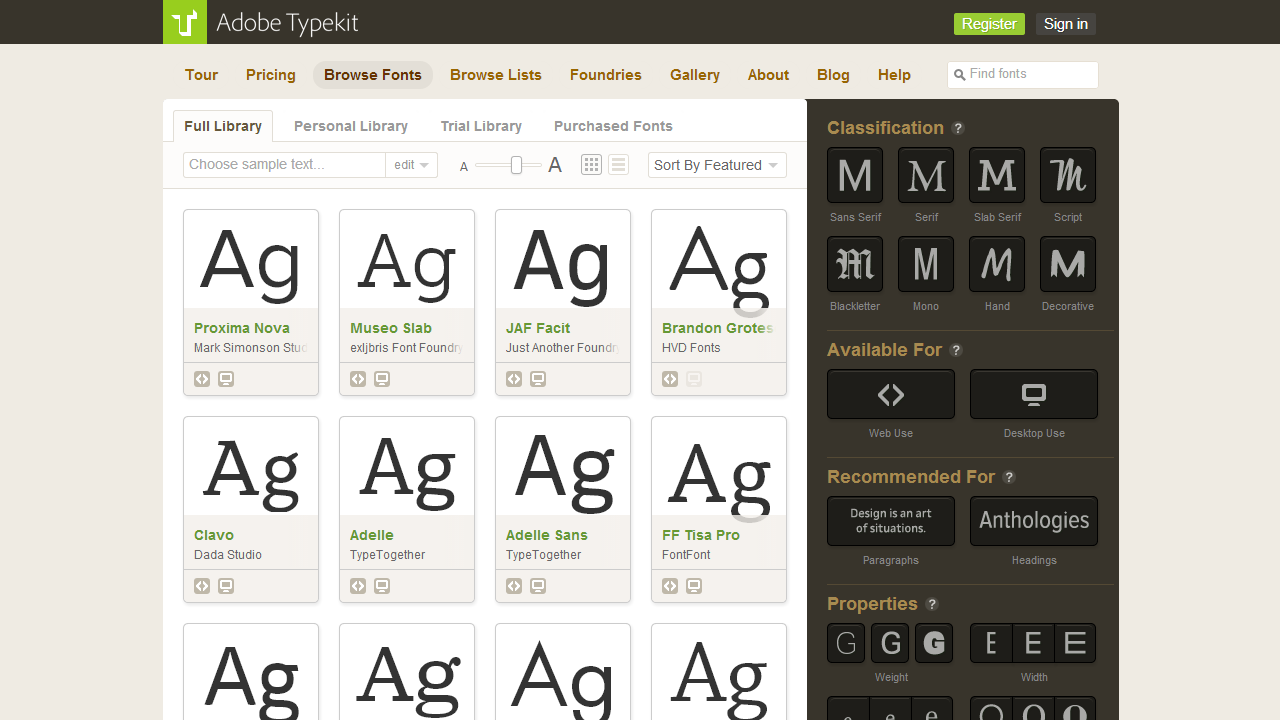Toggle Serif classification filter
This screenshot has height=720, width=1280.
click(x=926, y=175)
